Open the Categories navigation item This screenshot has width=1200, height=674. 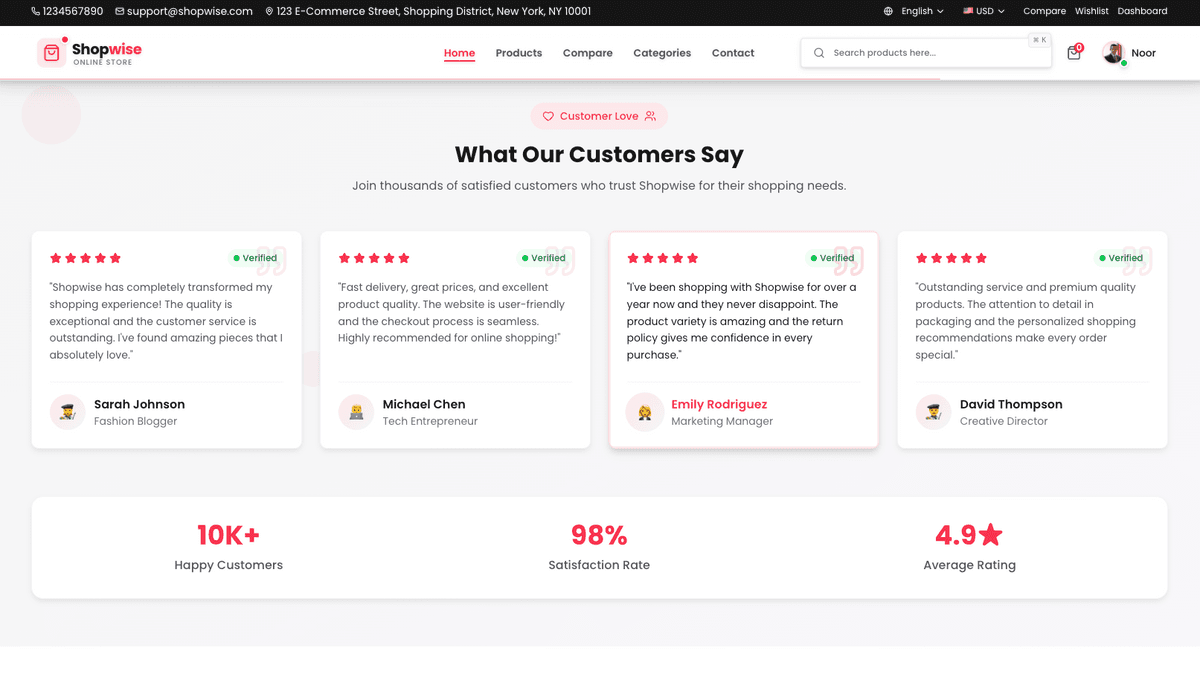662,53
